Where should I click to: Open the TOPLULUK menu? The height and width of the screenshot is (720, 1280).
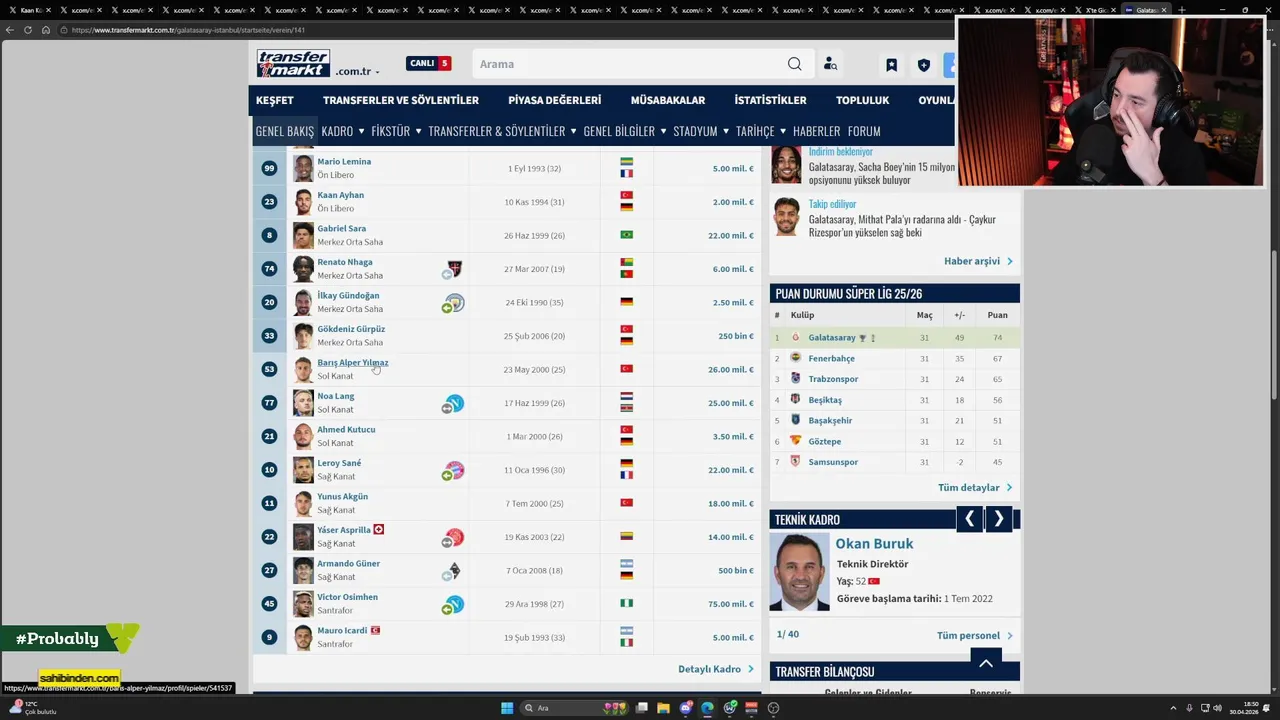pyautogui.click(x=862, y=100)
